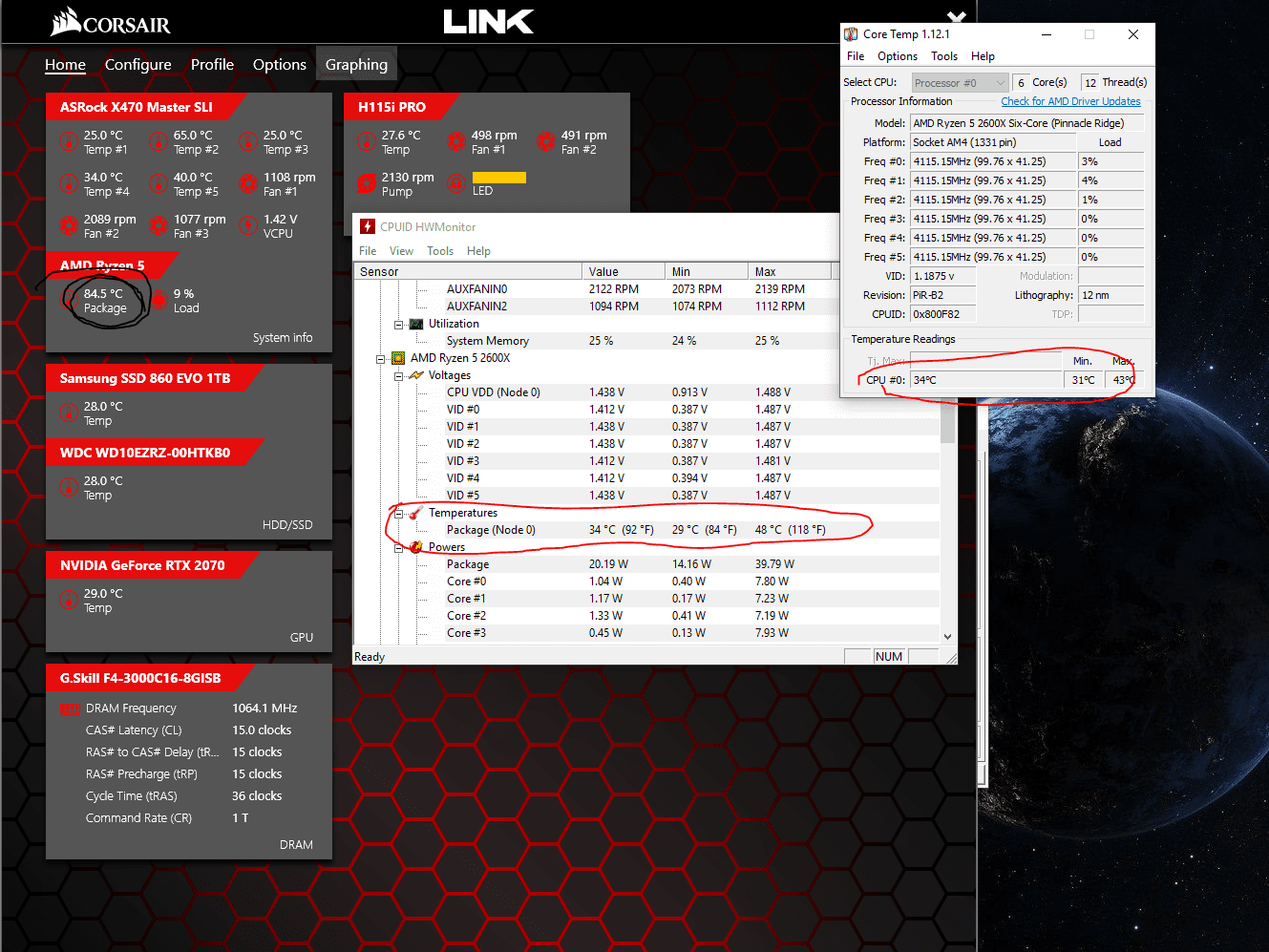The width and height of the screenshot is (1269, 952).
Task: Click fan icon beside motherboard Fan #1
Action: [x=248, y=183]
